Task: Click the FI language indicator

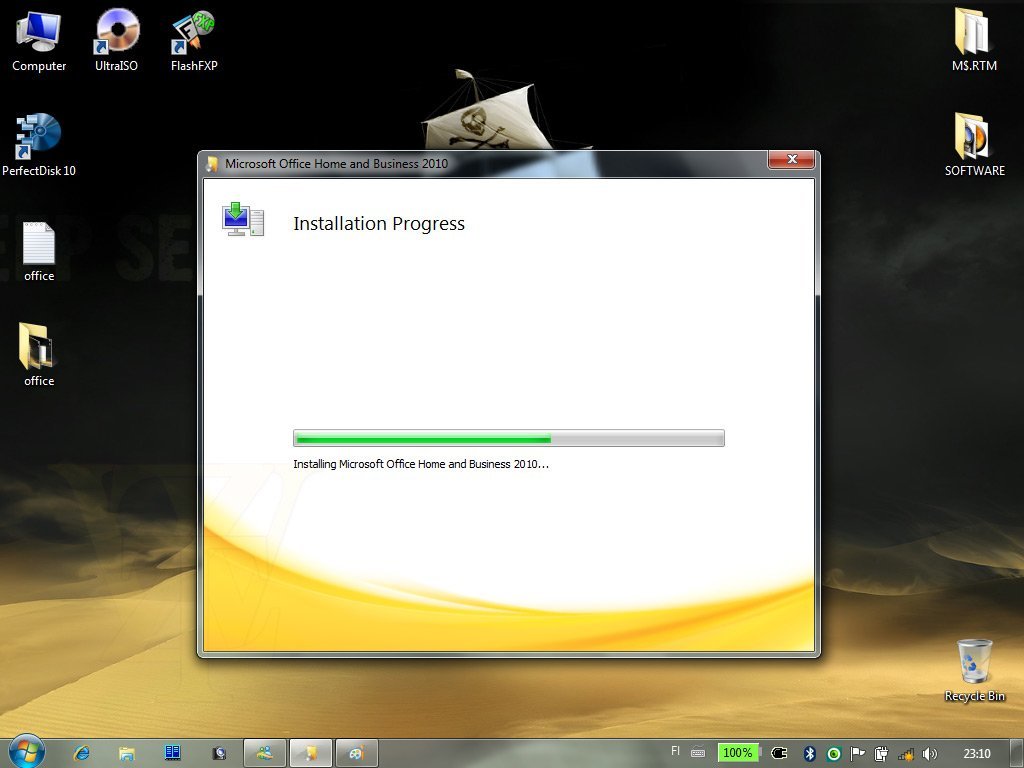Action: [x=675, y=751]
